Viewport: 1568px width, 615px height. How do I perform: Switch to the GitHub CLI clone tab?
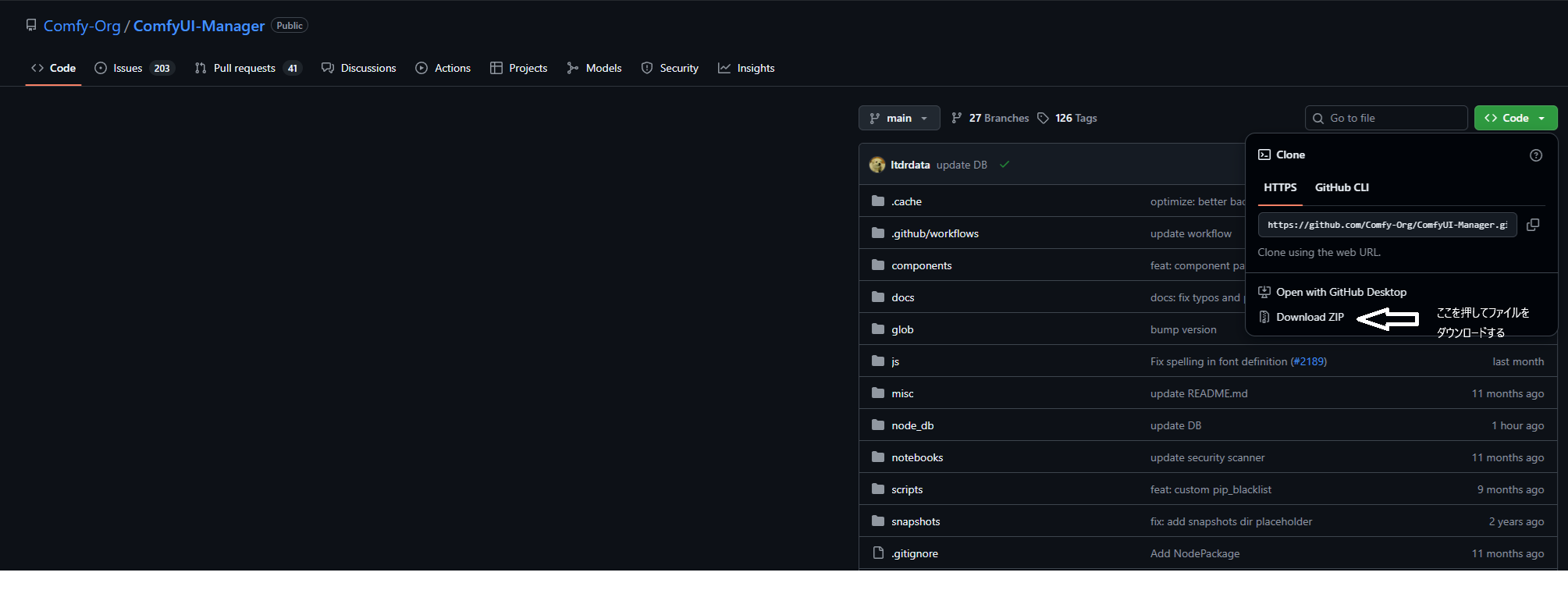1342,187
